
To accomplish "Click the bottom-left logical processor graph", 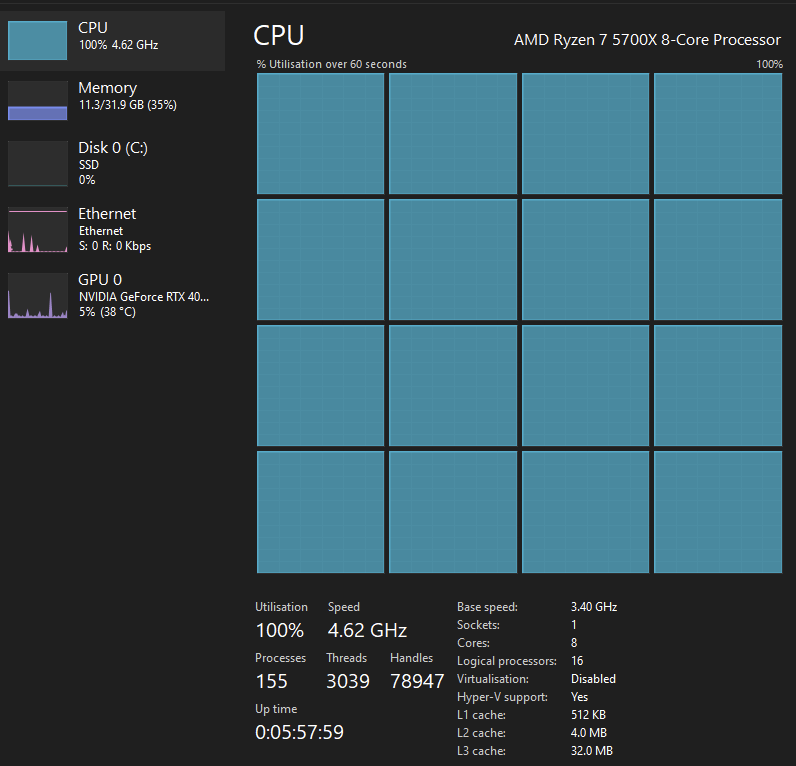I will click(x=320, y=512).
